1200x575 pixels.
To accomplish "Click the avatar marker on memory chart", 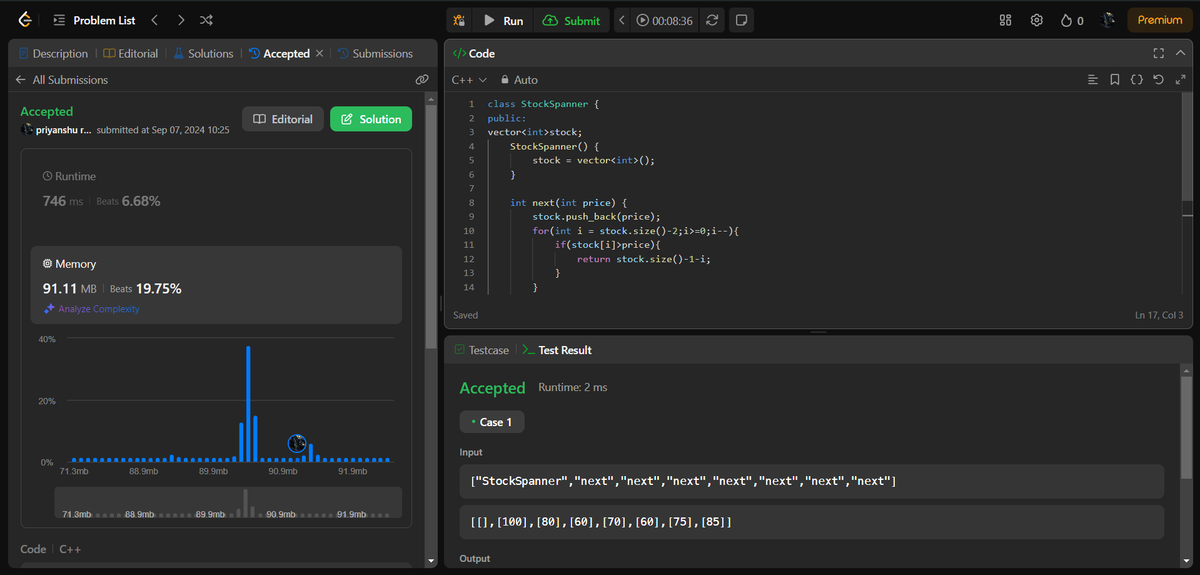I will point(297,443).
